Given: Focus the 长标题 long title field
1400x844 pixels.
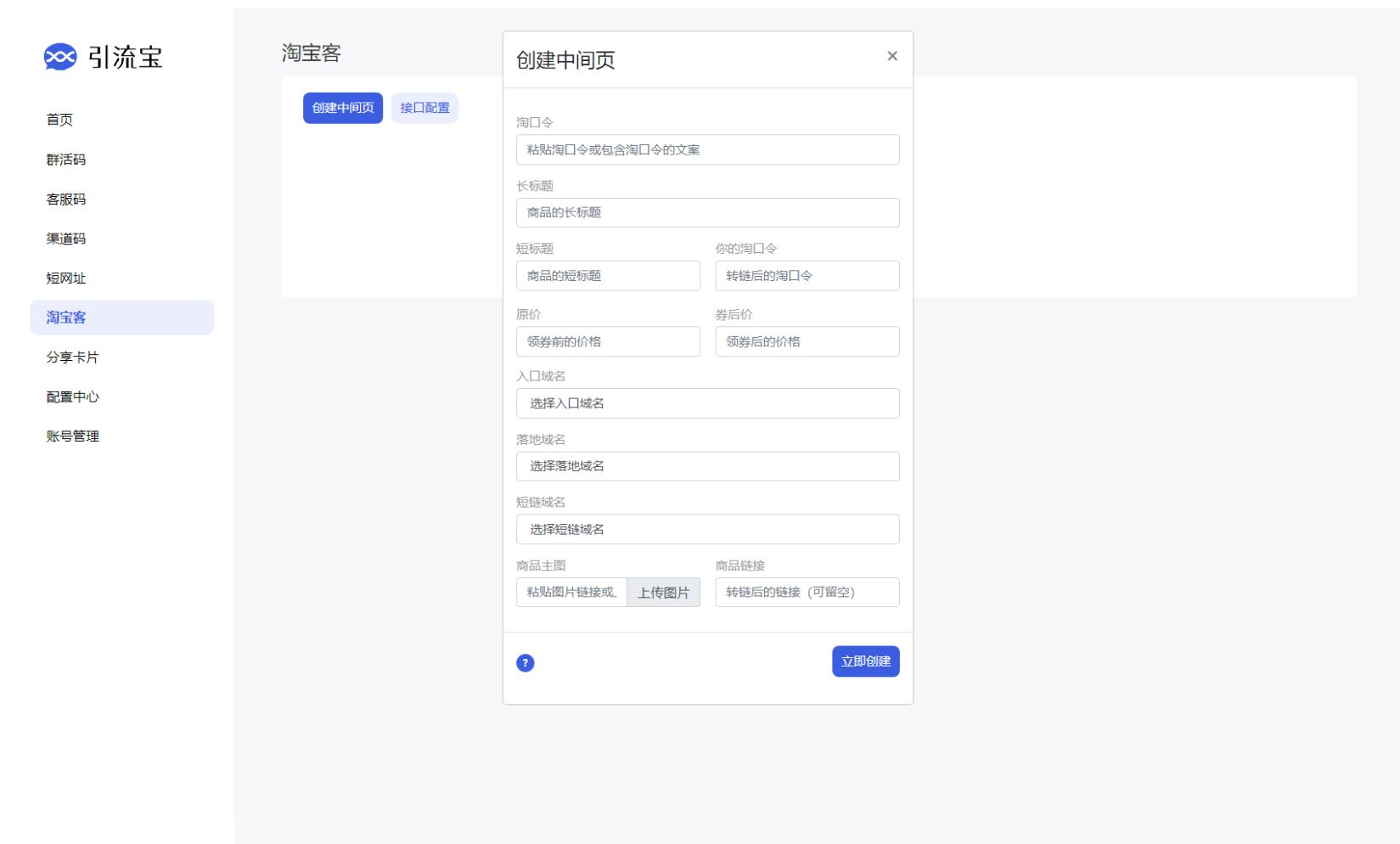Looking at the screenshot, I should tap(707, 212).
